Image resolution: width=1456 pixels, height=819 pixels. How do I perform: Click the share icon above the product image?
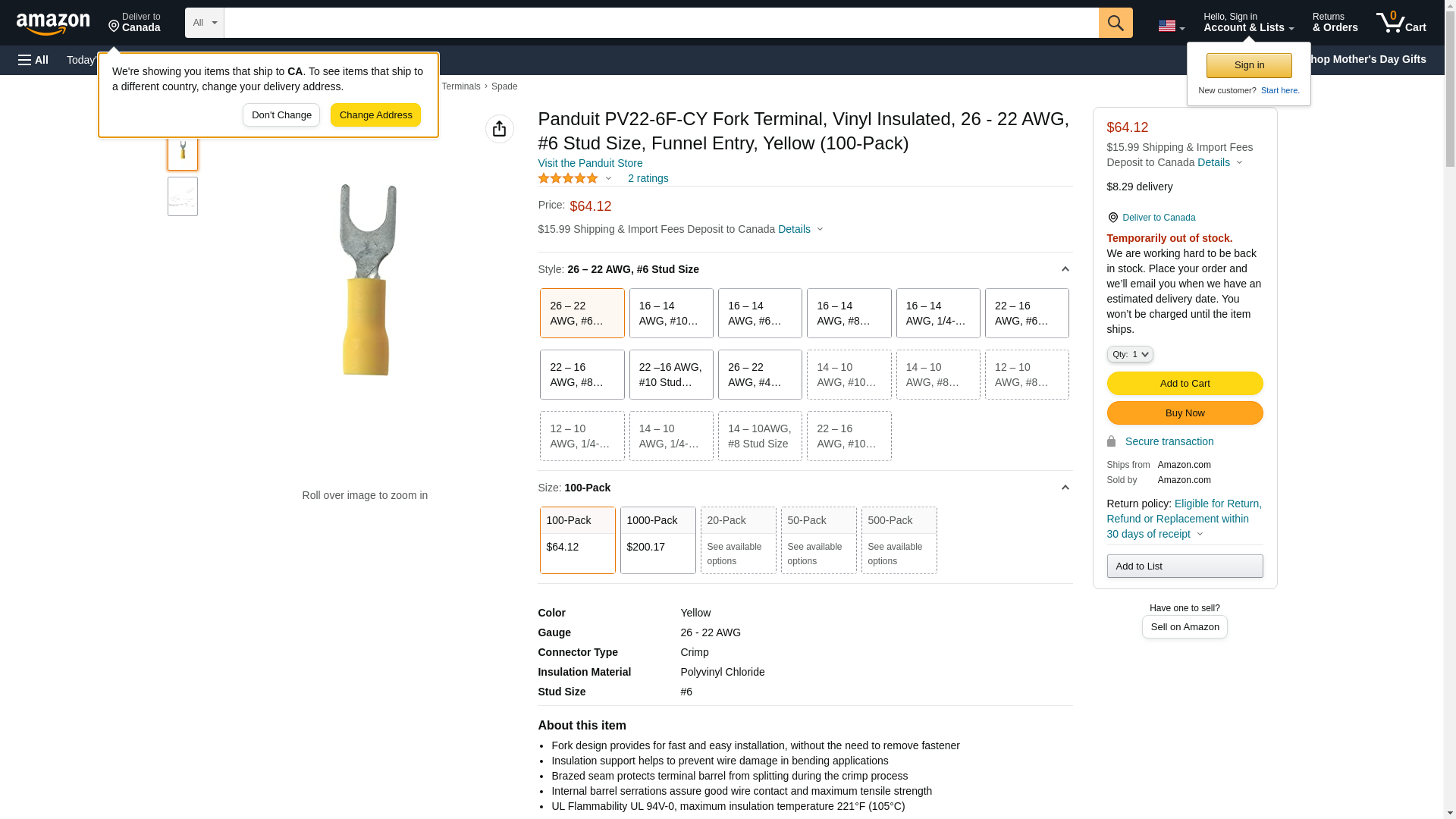499,129
